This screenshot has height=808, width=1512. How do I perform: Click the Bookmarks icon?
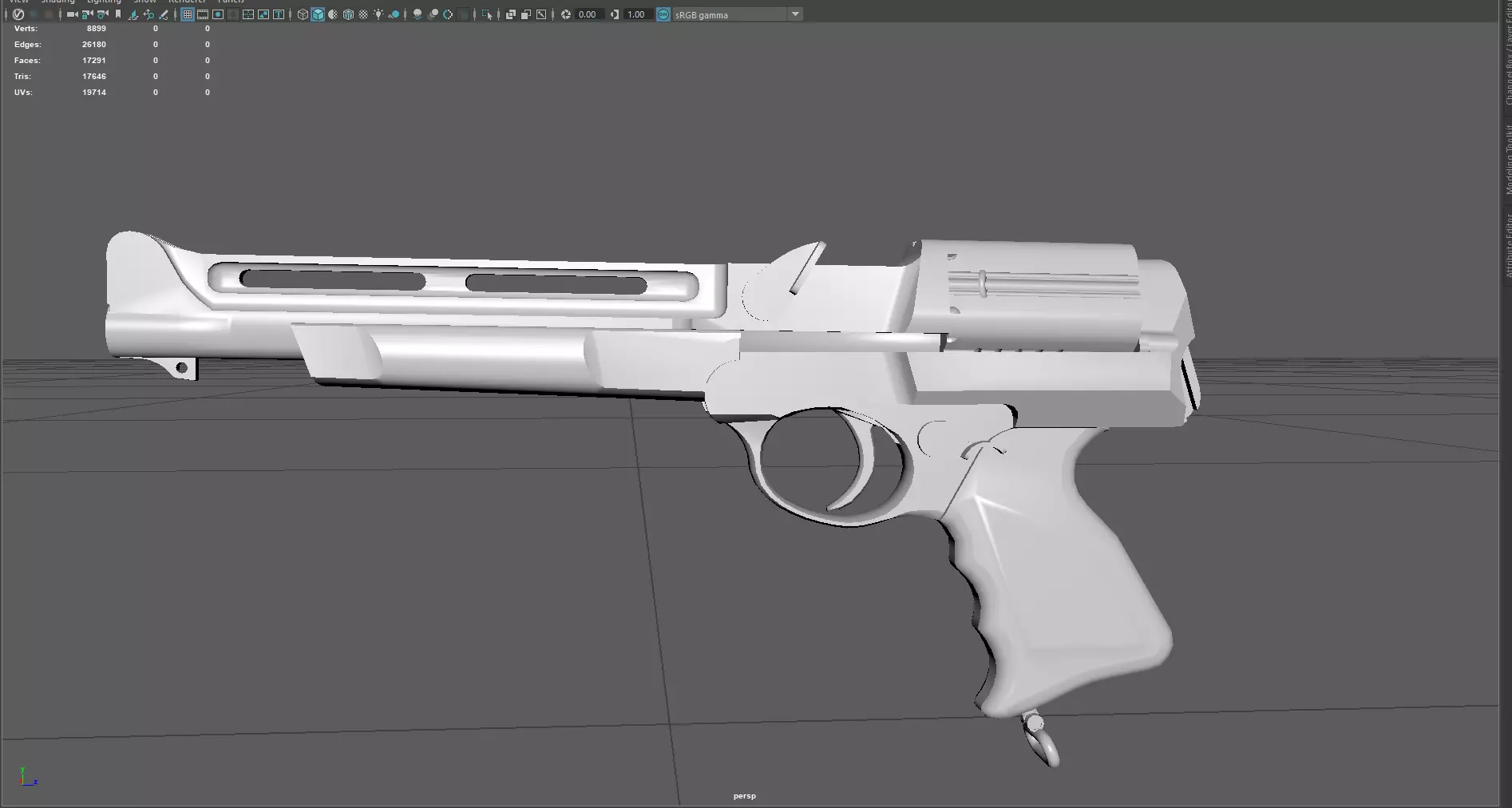coord(118,14)
